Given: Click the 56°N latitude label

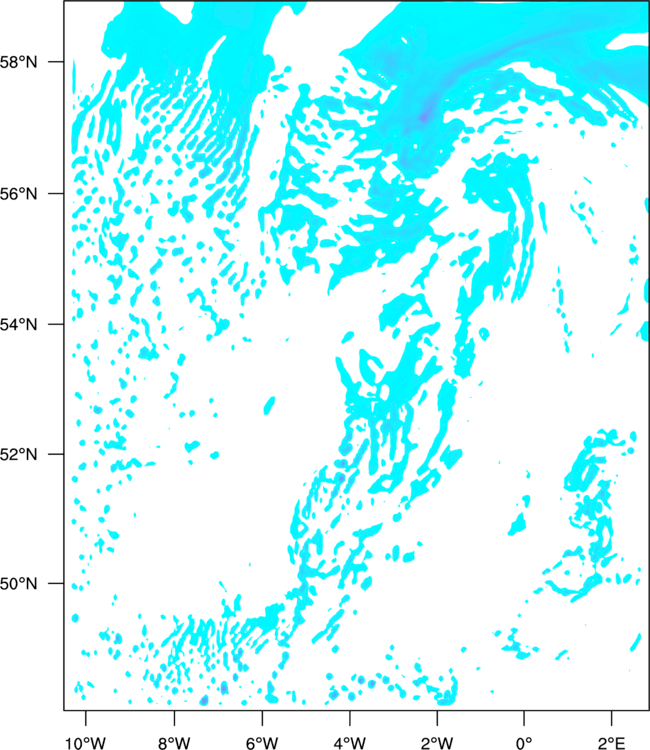Looking at the screenshot, I should (19, 194).
